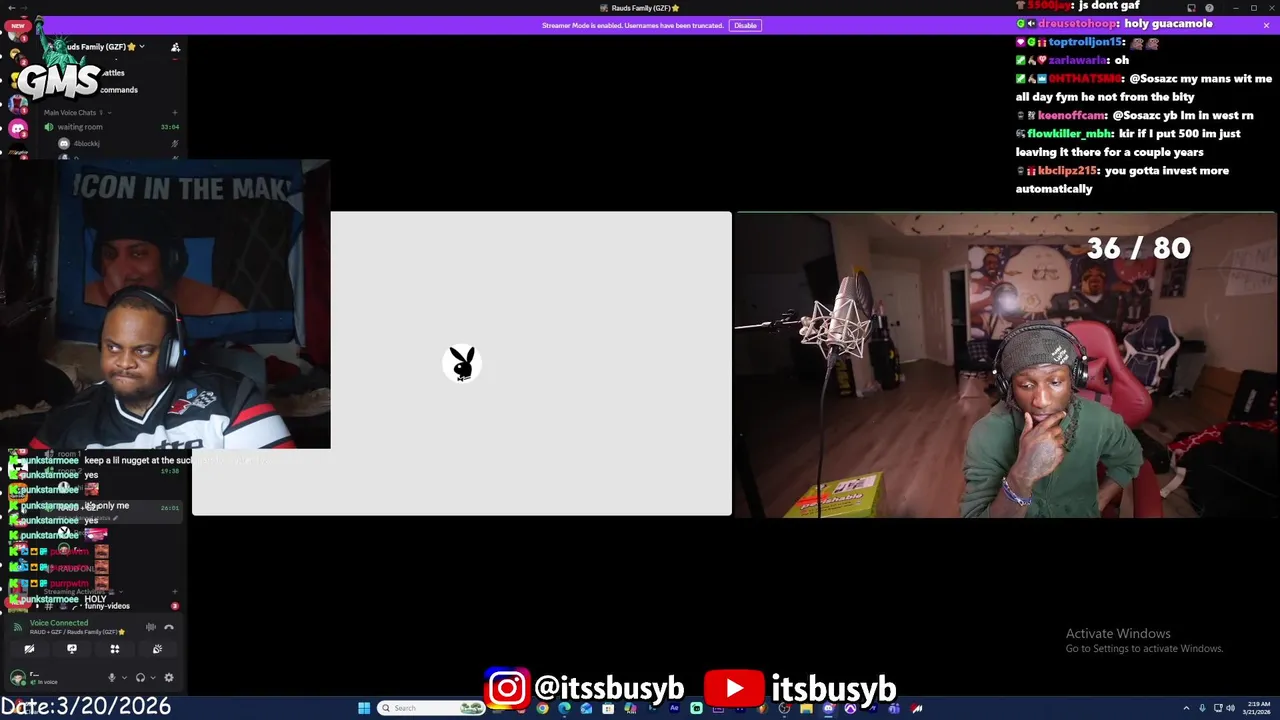
Task: Open pink Discord-logo server icon
Action: pos(17,128)
